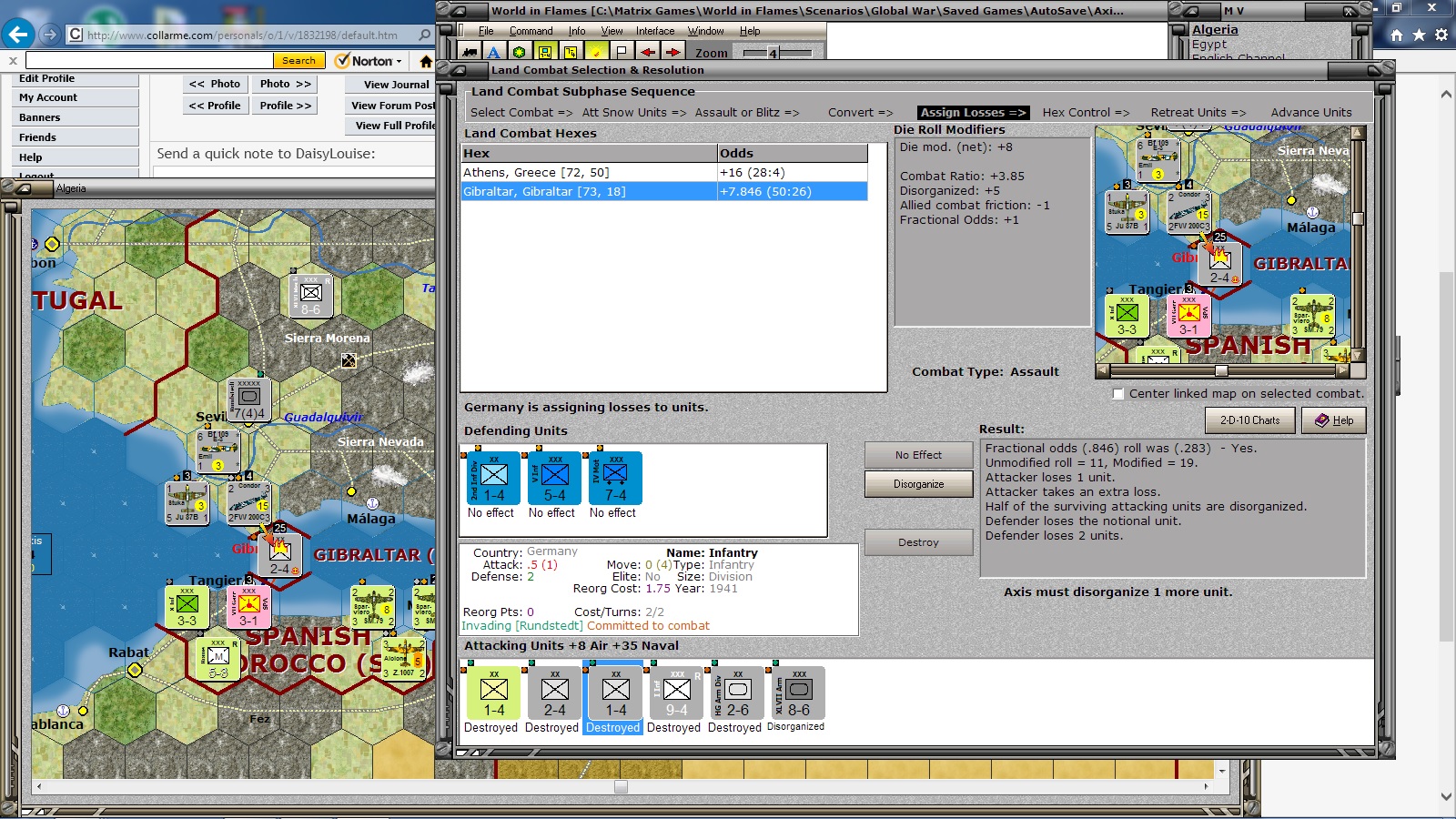Screen dimensions: 1456x819
Task: Select the 5-4 defending unit counter
Action: pyautogui.click(x=555, y=478)
